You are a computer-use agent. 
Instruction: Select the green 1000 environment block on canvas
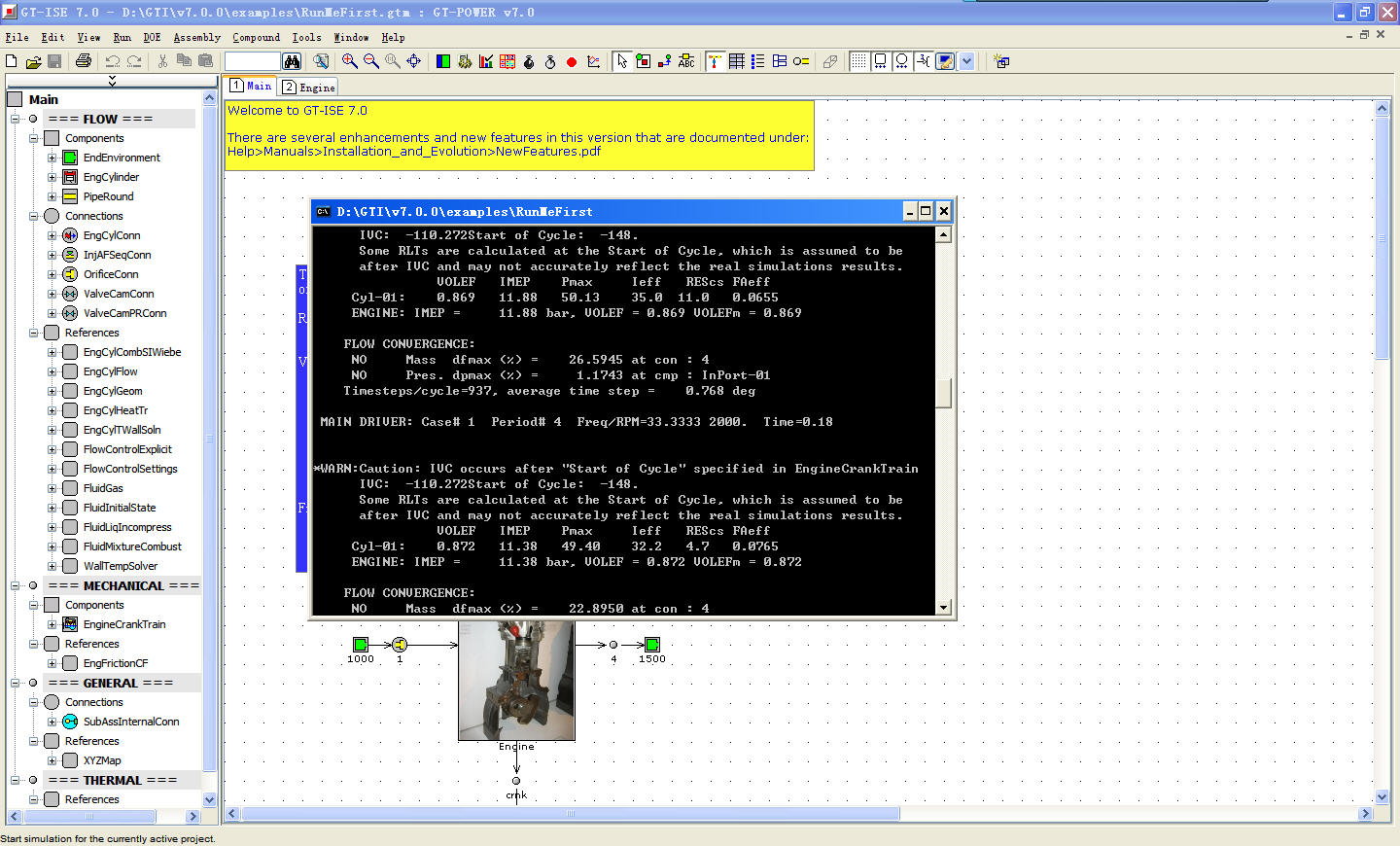(361, 644)
